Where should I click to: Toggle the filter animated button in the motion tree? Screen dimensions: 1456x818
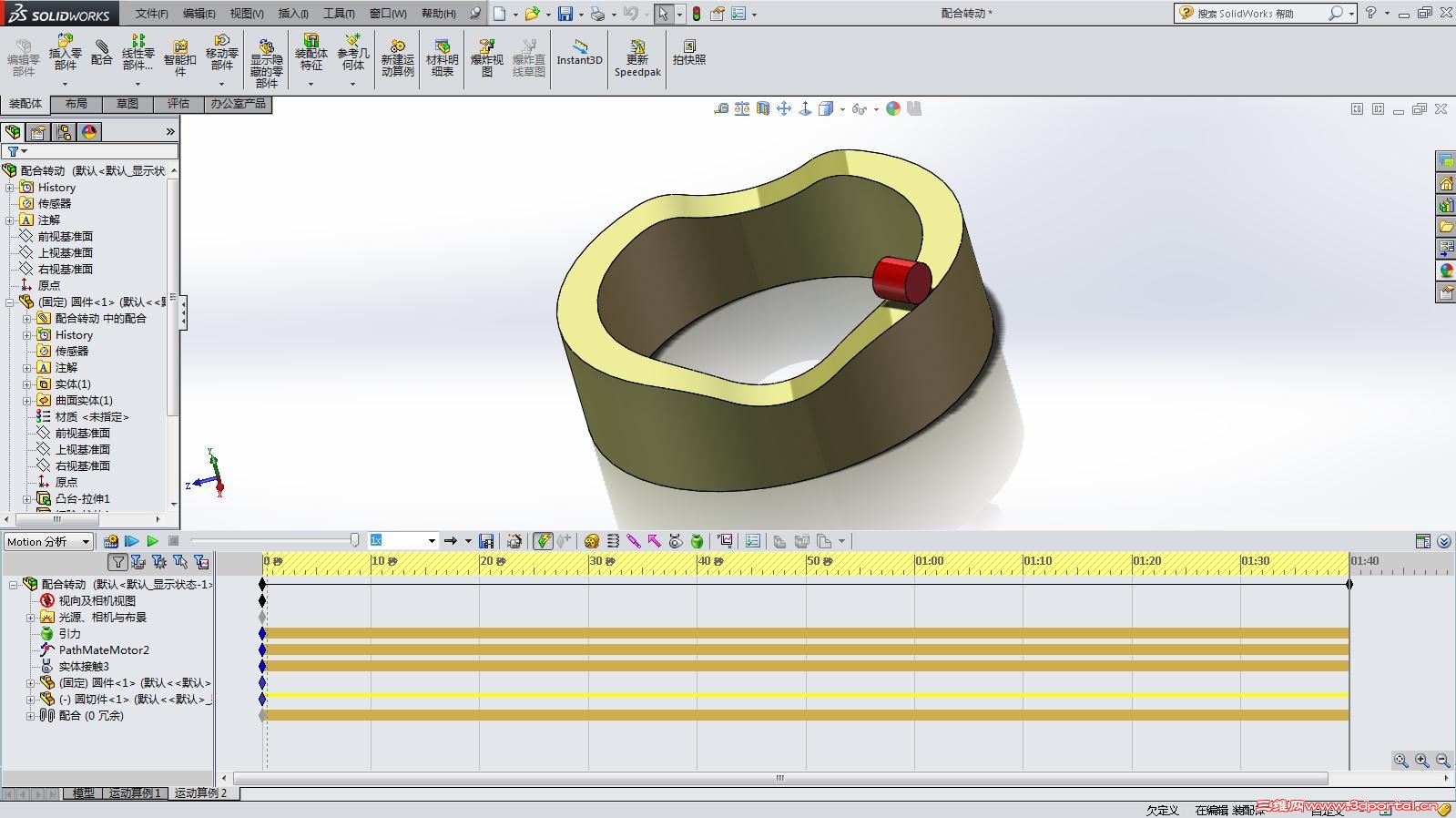click(x=138, y=562)
